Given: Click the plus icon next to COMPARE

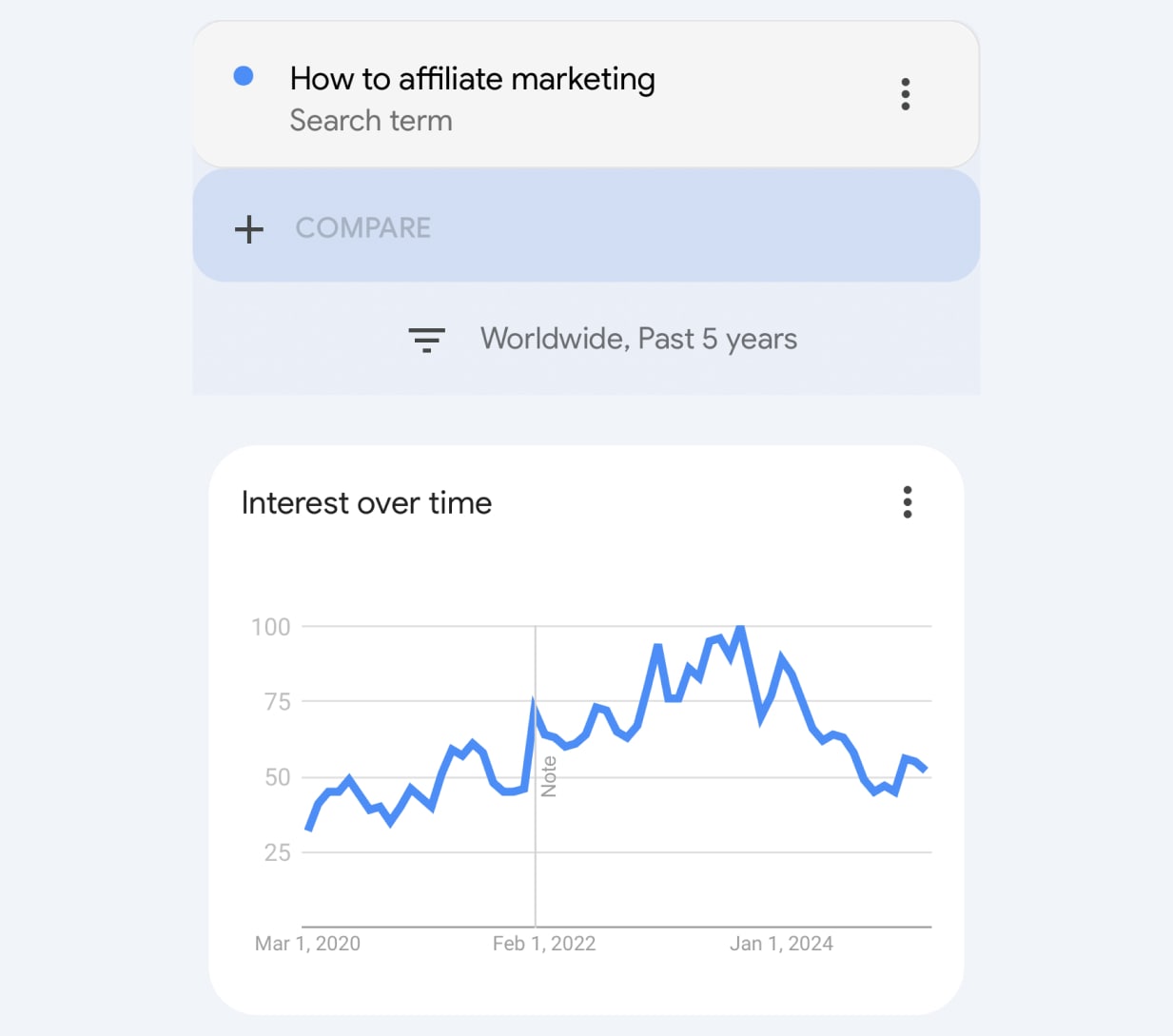Looking at the screenshot, I should tap(248, 228).
